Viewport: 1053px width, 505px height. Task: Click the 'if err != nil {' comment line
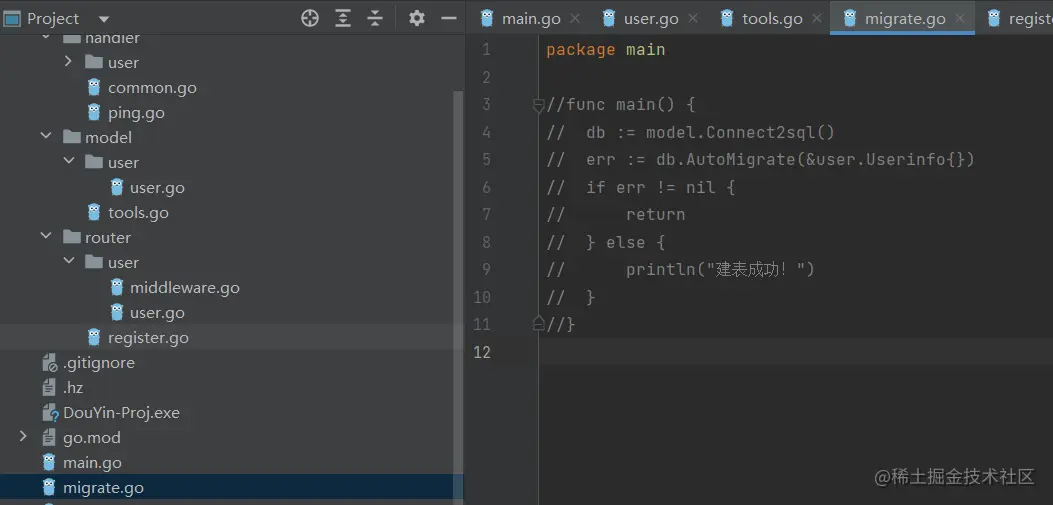[641, 187]
